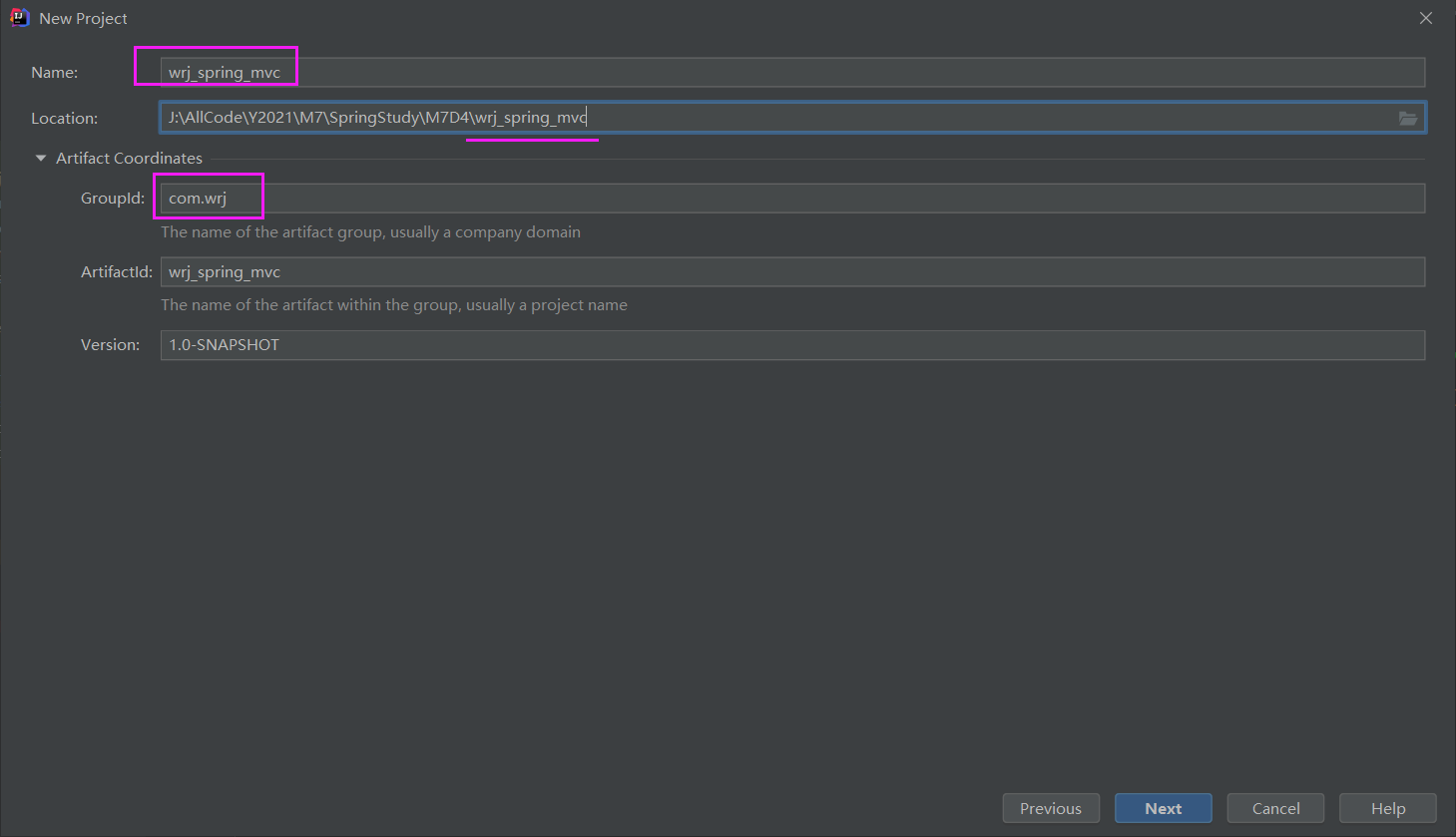Click the 'Location:' label
The width and height of the screenshot is (1456, 837).
tap(64, 119)
